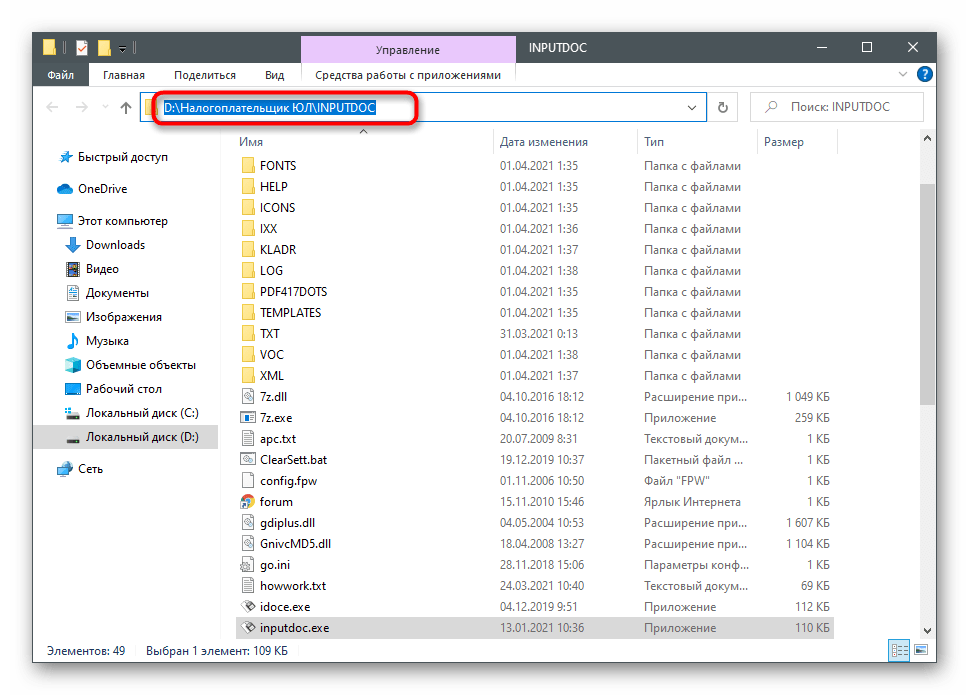This screenshot has width=969, height=695.
Task: Expand the ribbon with the chevron
Action: coord(903,74)
